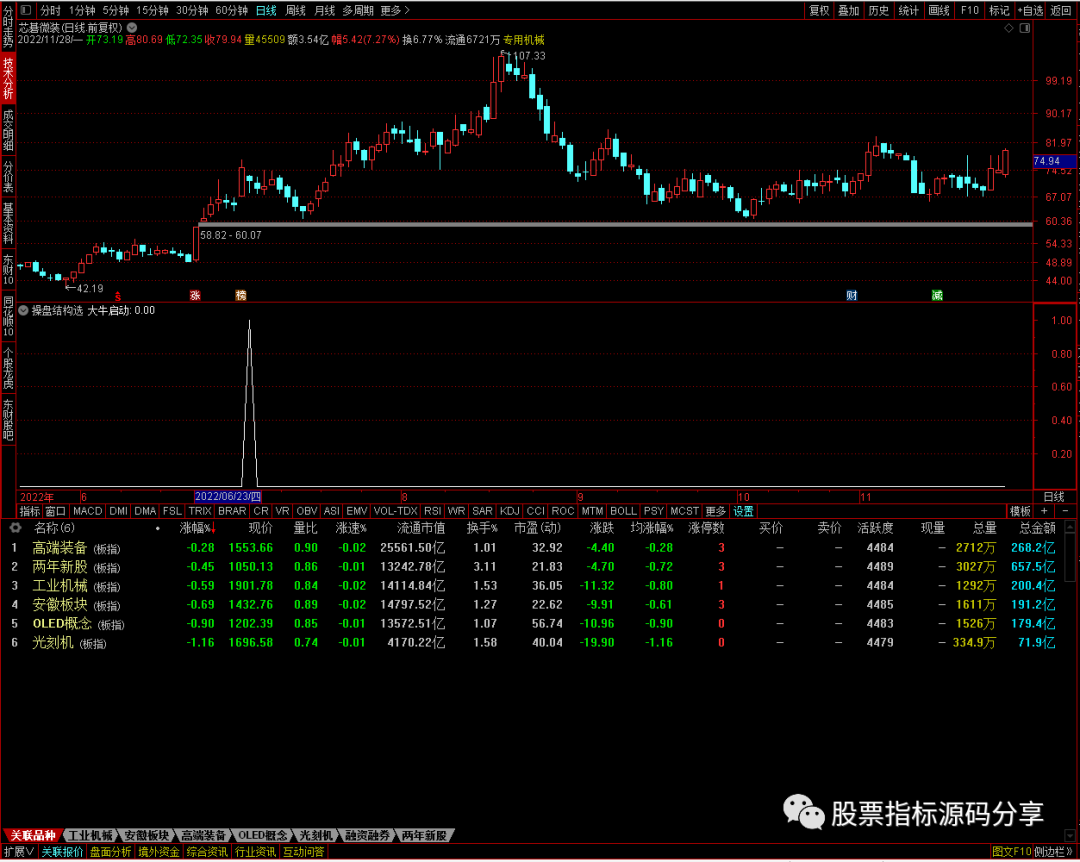This screenshot has width=1080, height=862.
Task: Click 设置 indicator settings
Action: (x=743, y=511)
